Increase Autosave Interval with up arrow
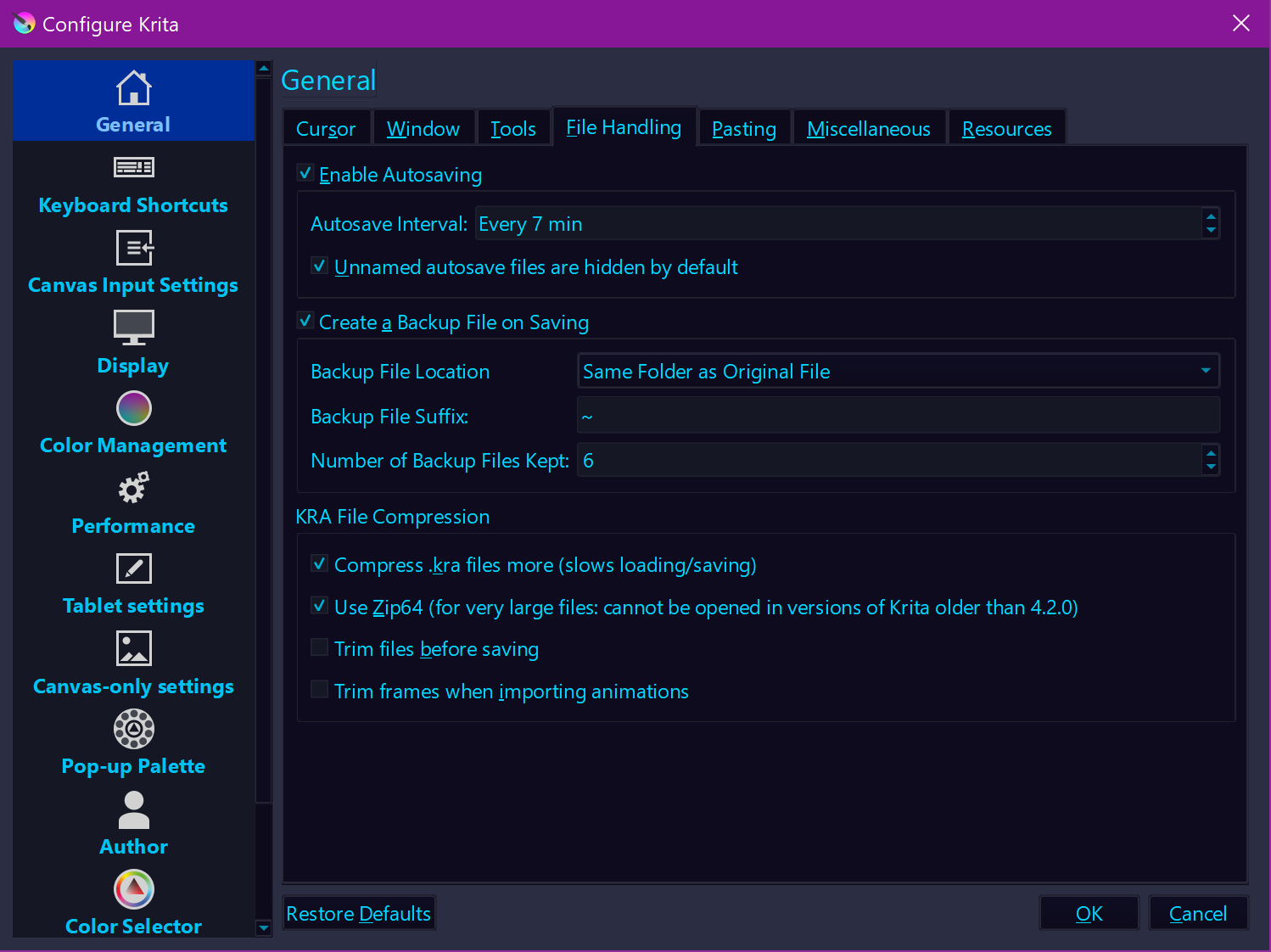Screen dimensions: 1271x952 pos(1211,217)
